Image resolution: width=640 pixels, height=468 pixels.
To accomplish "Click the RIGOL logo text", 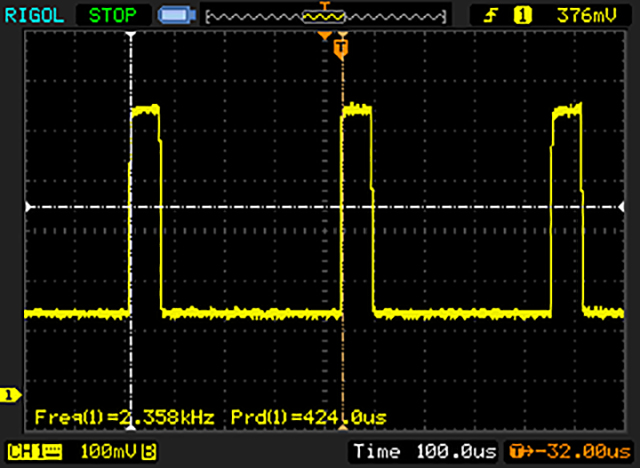I will click(34, 16).
